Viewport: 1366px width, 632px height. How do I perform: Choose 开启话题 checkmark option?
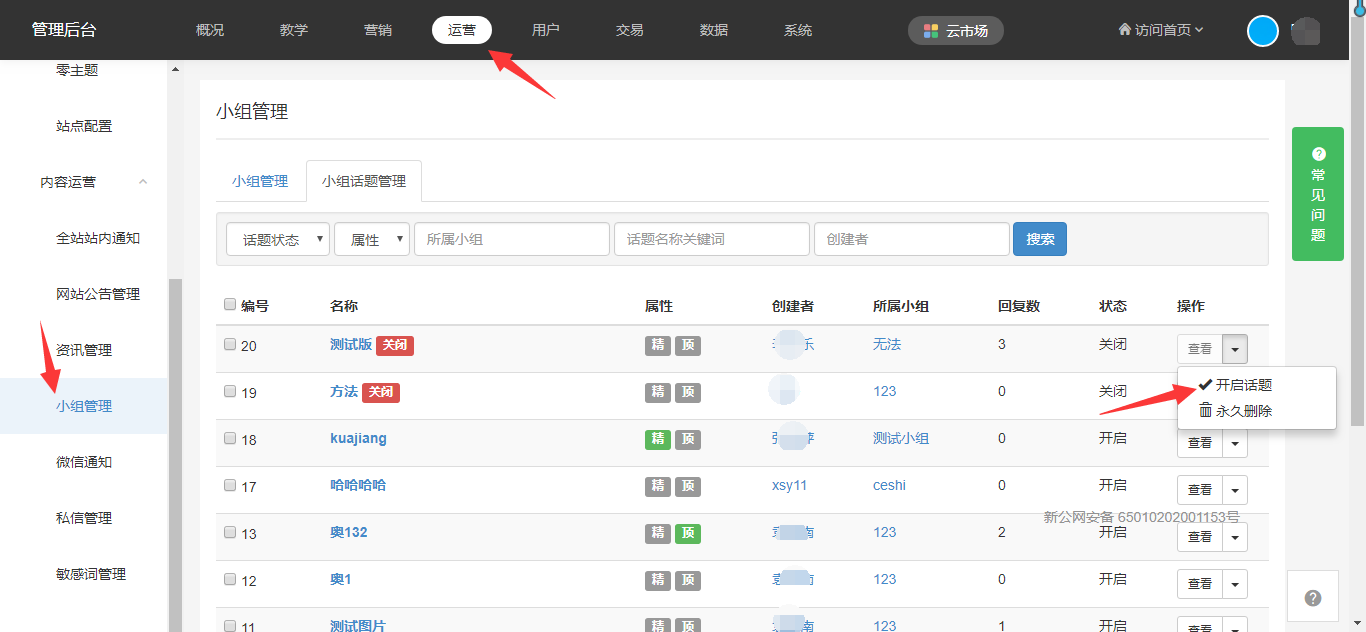pos(1236,385)
